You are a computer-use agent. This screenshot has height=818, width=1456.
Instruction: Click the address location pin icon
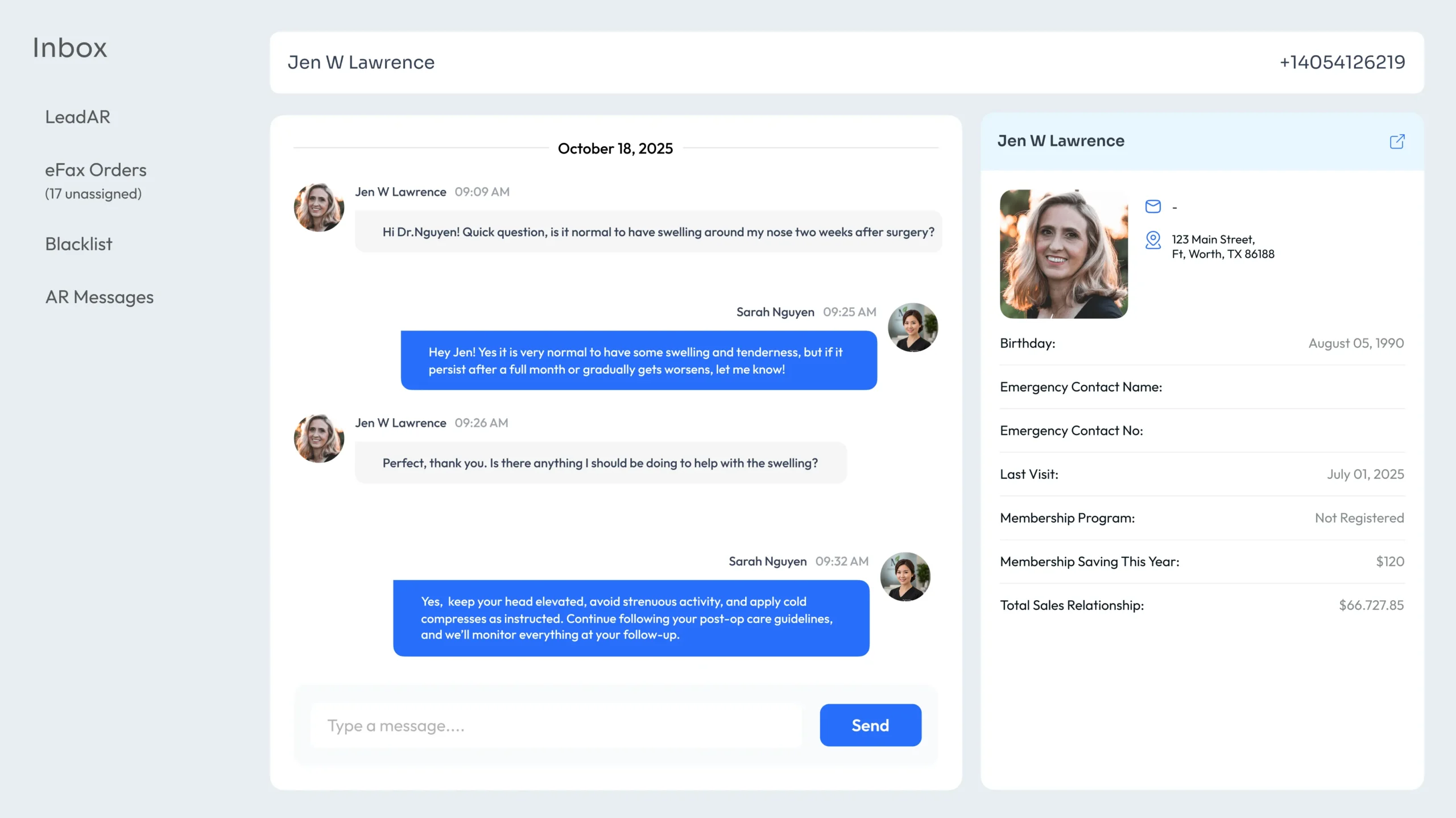tap(1153, 240)
